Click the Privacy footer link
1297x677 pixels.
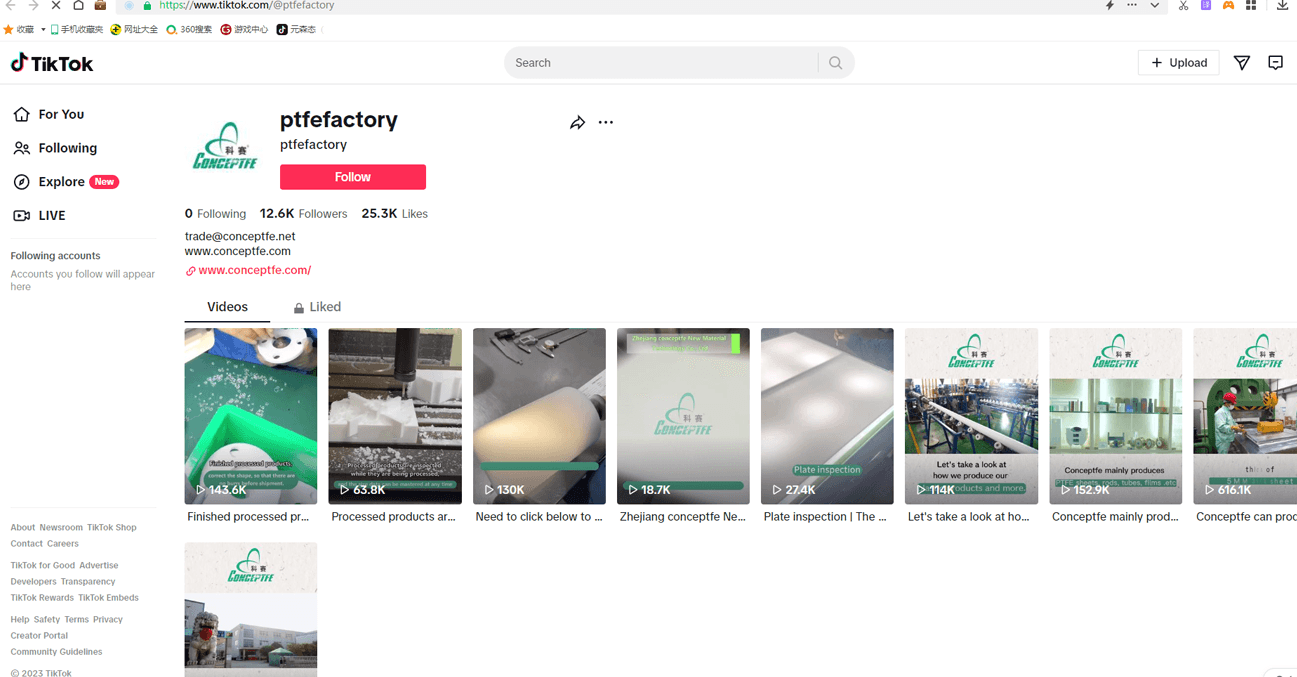(108, 619)
